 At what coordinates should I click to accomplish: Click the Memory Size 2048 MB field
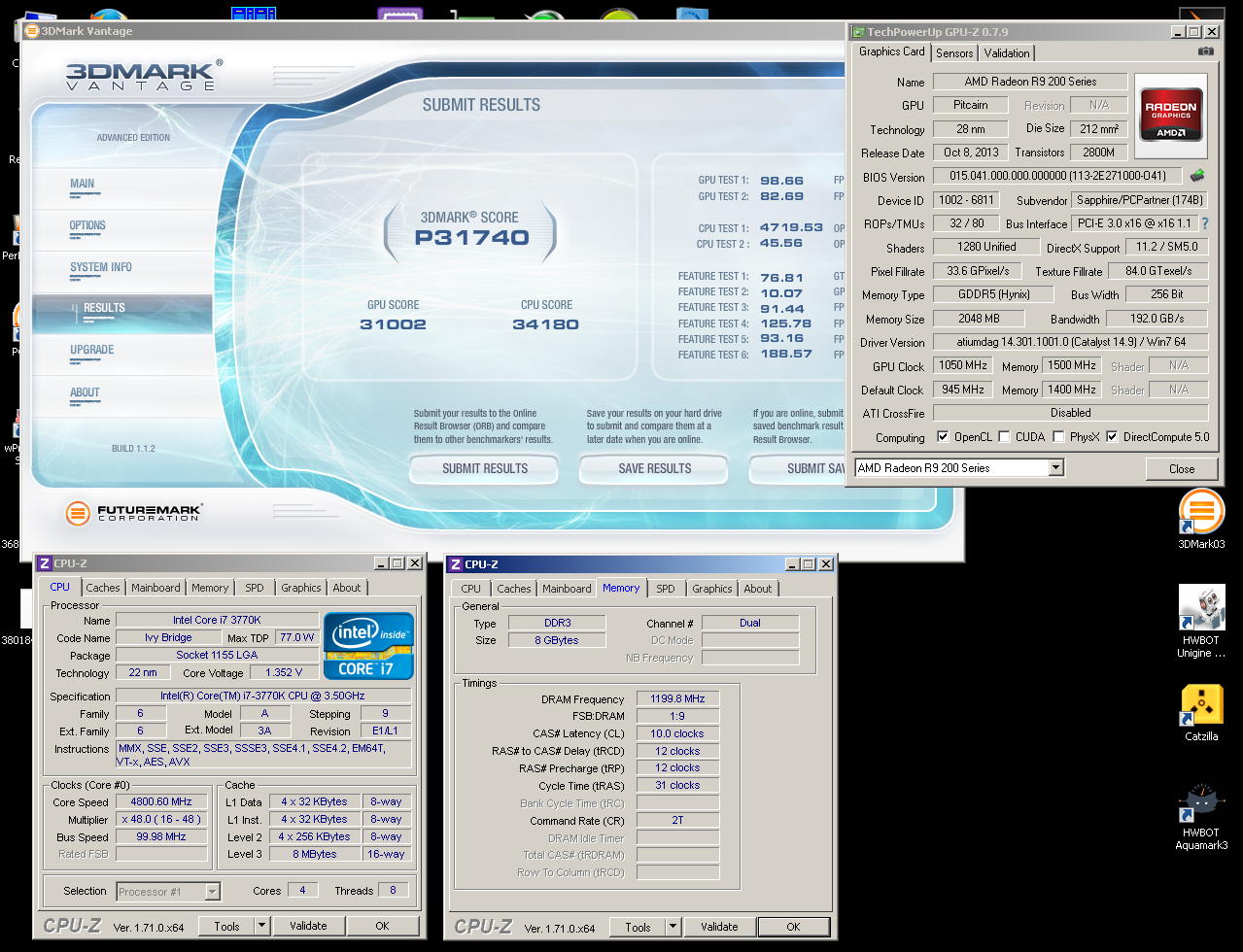pyautogui.click(x=979, y=318)
